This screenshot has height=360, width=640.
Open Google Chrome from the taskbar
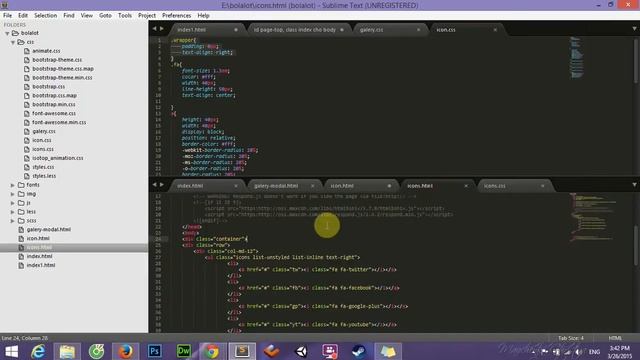212,351
